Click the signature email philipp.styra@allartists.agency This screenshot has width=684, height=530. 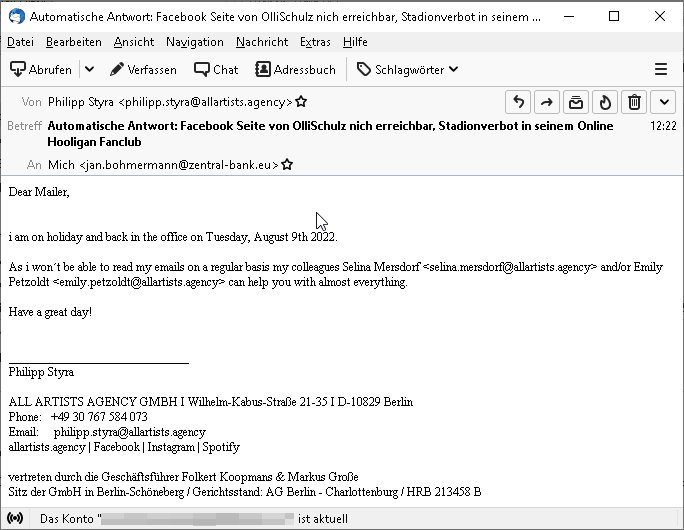point(130,432)
